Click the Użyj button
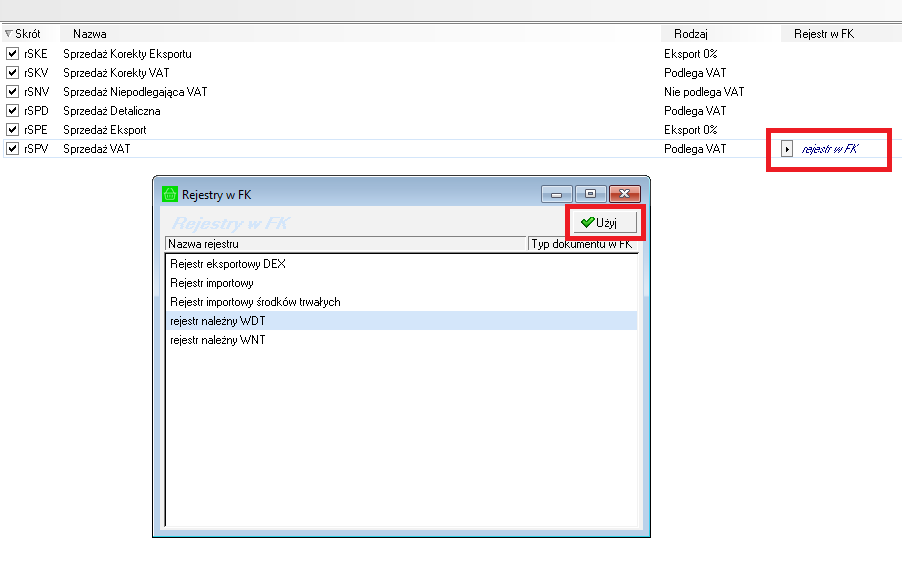 (602, 222)
